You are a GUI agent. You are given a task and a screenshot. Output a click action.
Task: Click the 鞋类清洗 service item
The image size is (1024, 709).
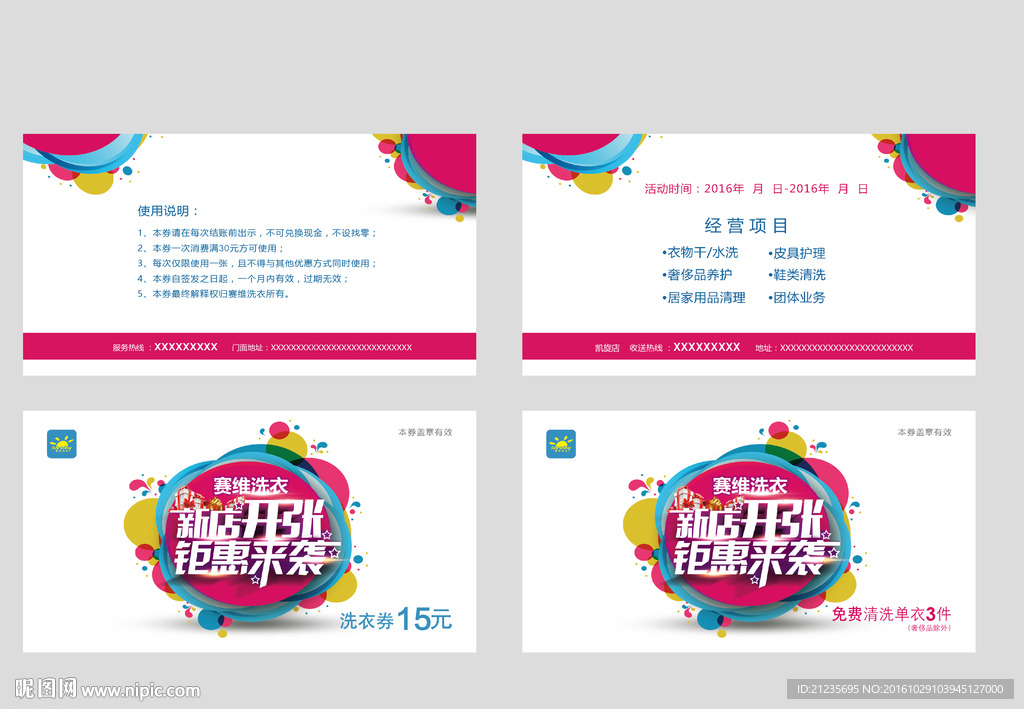coord(797,275)
